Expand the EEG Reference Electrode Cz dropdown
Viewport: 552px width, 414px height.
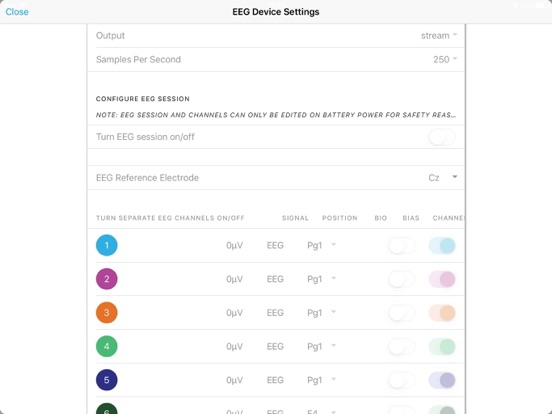443,177
